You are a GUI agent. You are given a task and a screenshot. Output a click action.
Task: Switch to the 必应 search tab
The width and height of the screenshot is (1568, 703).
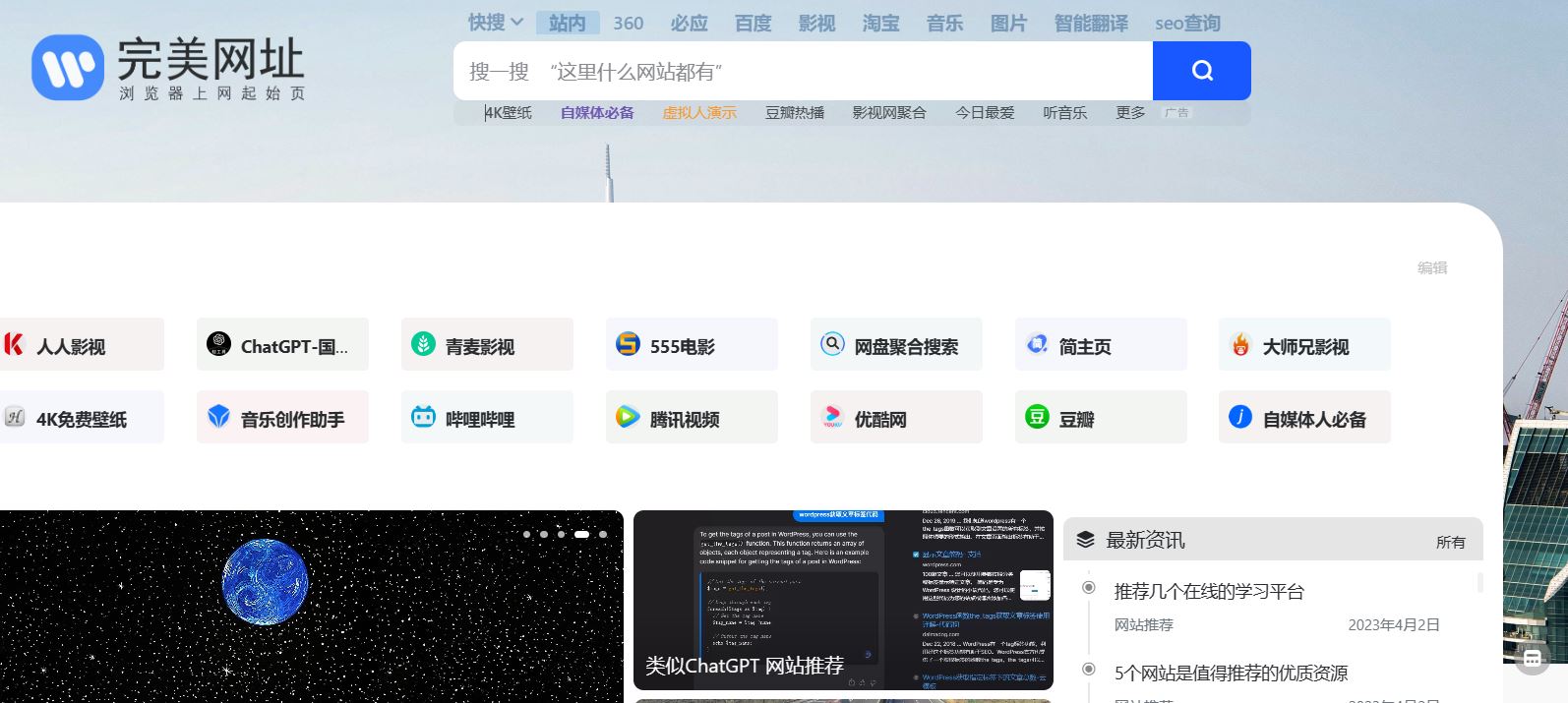tap(689, 23)
